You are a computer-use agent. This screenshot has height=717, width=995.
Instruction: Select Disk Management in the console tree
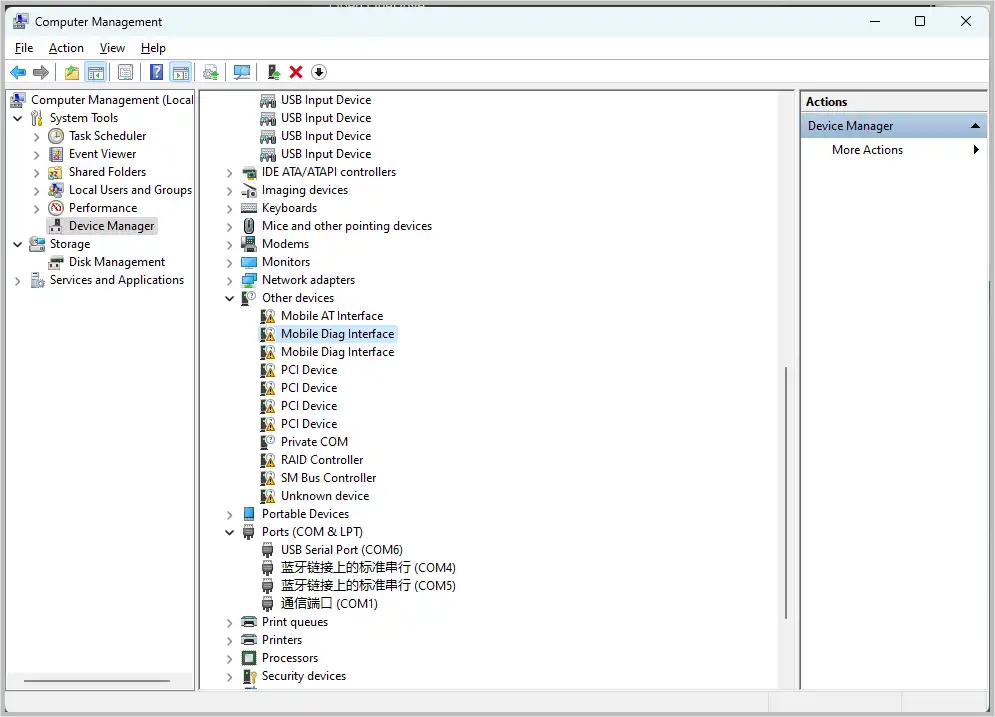pyautogui.click(x=116, y=262)
